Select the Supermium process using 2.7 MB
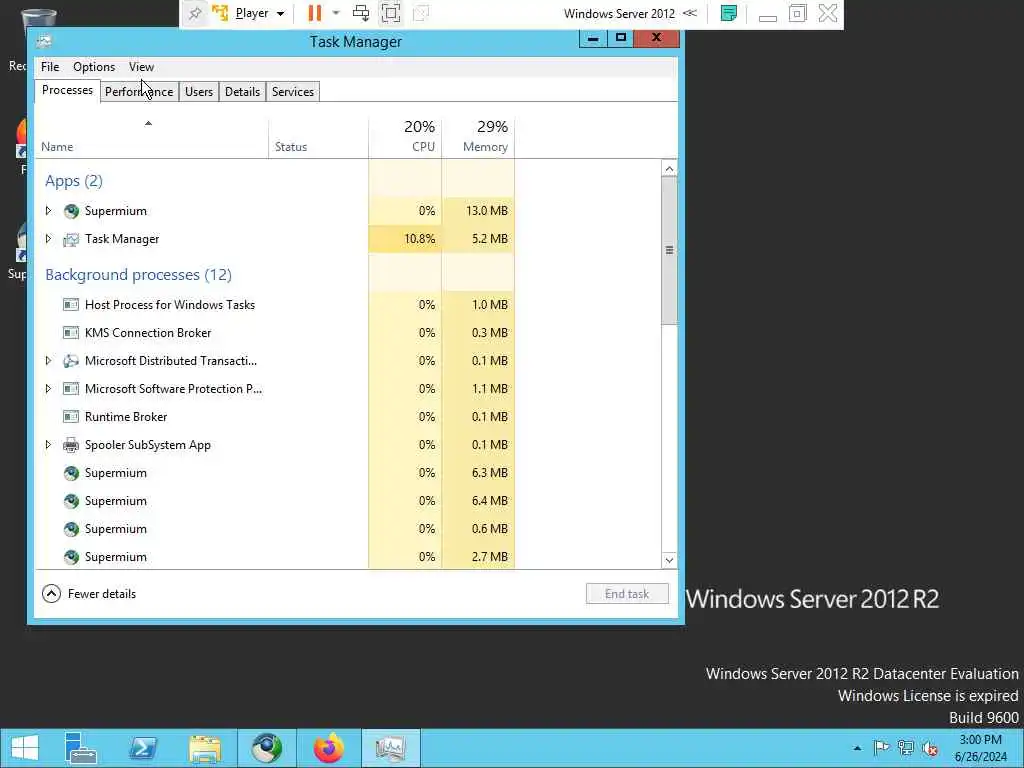1024x768 pixels. [274, 557]
